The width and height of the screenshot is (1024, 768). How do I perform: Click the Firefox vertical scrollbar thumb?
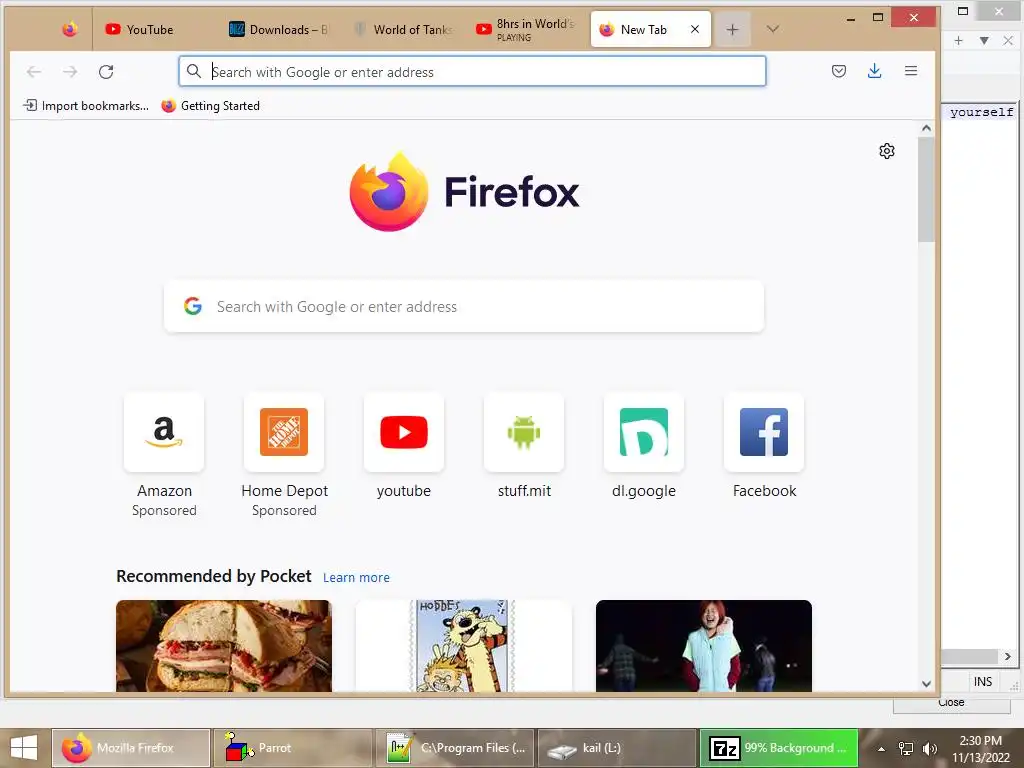coord(926,189)
